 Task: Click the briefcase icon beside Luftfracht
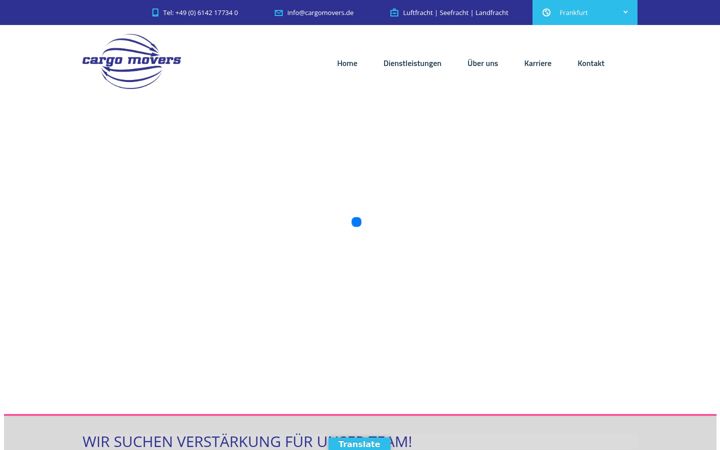[394, 12]
